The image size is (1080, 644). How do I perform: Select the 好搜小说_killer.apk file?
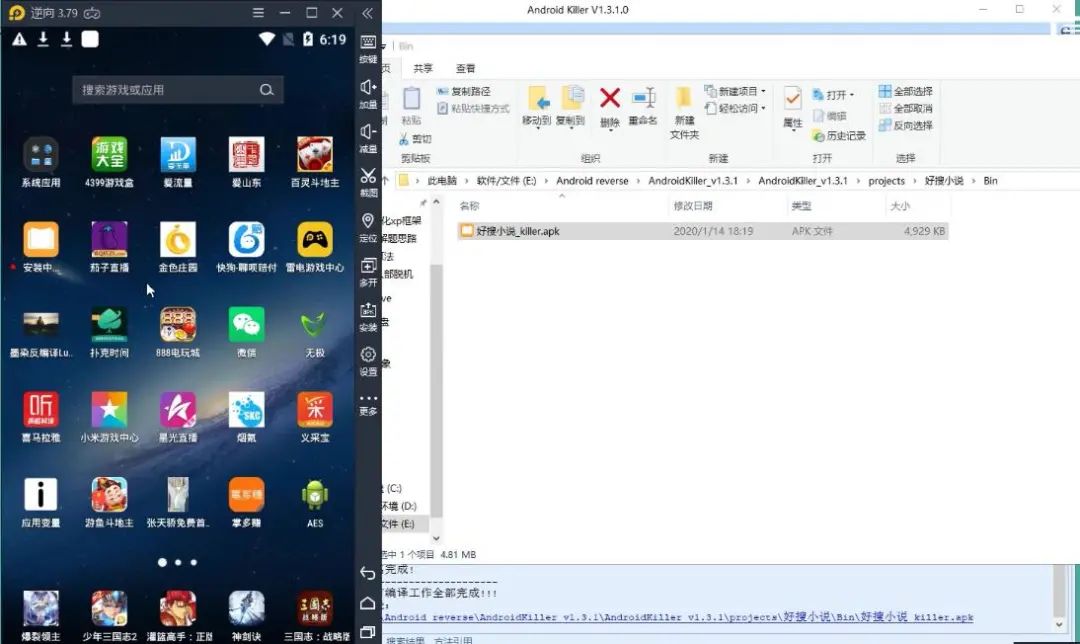point(703,231)
